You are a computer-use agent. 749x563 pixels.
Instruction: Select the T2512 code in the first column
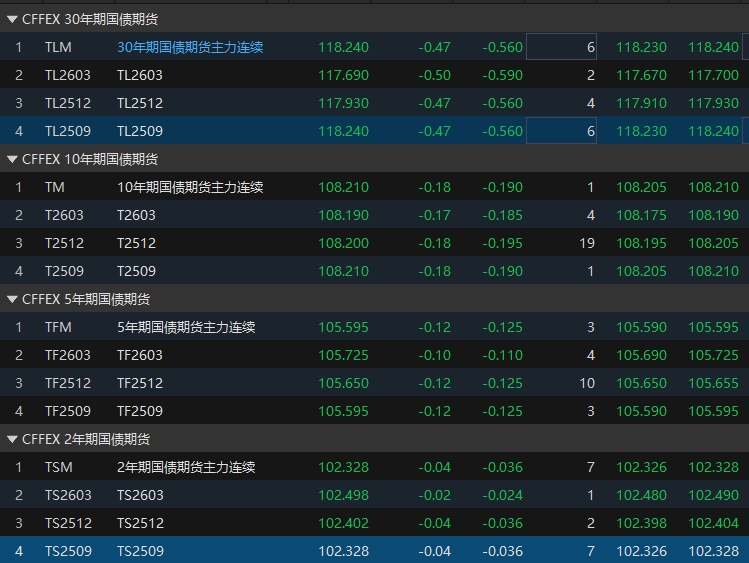[64, 243]
